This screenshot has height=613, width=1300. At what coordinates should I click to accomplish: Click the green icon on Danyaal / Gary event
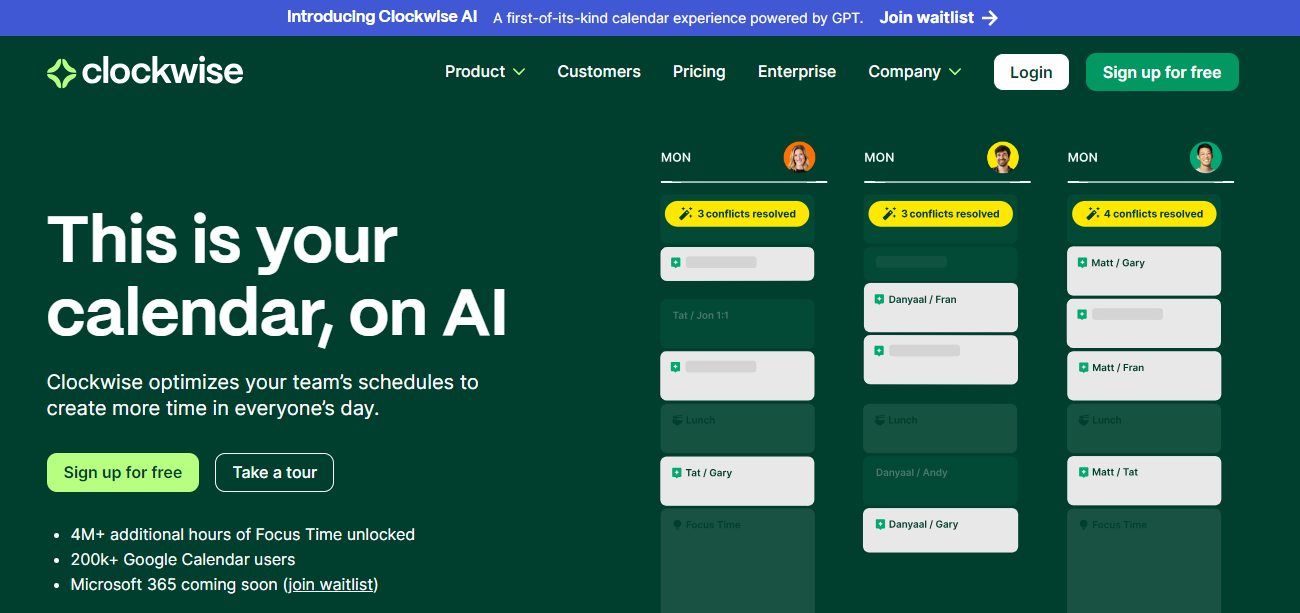[x=879, y=524]
